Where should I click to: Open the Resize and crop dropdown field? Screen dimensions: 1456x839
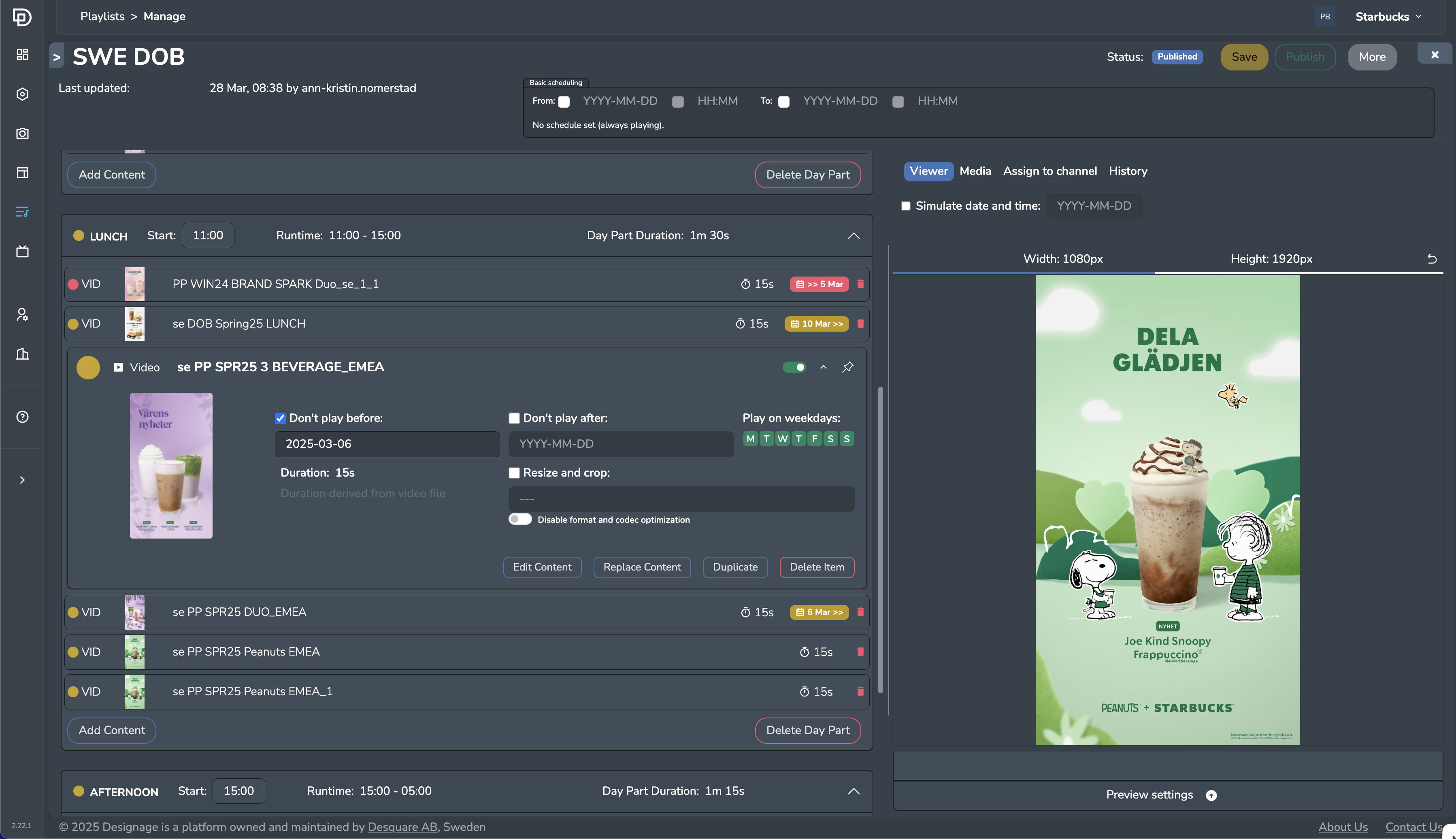[x=681, y=499]
